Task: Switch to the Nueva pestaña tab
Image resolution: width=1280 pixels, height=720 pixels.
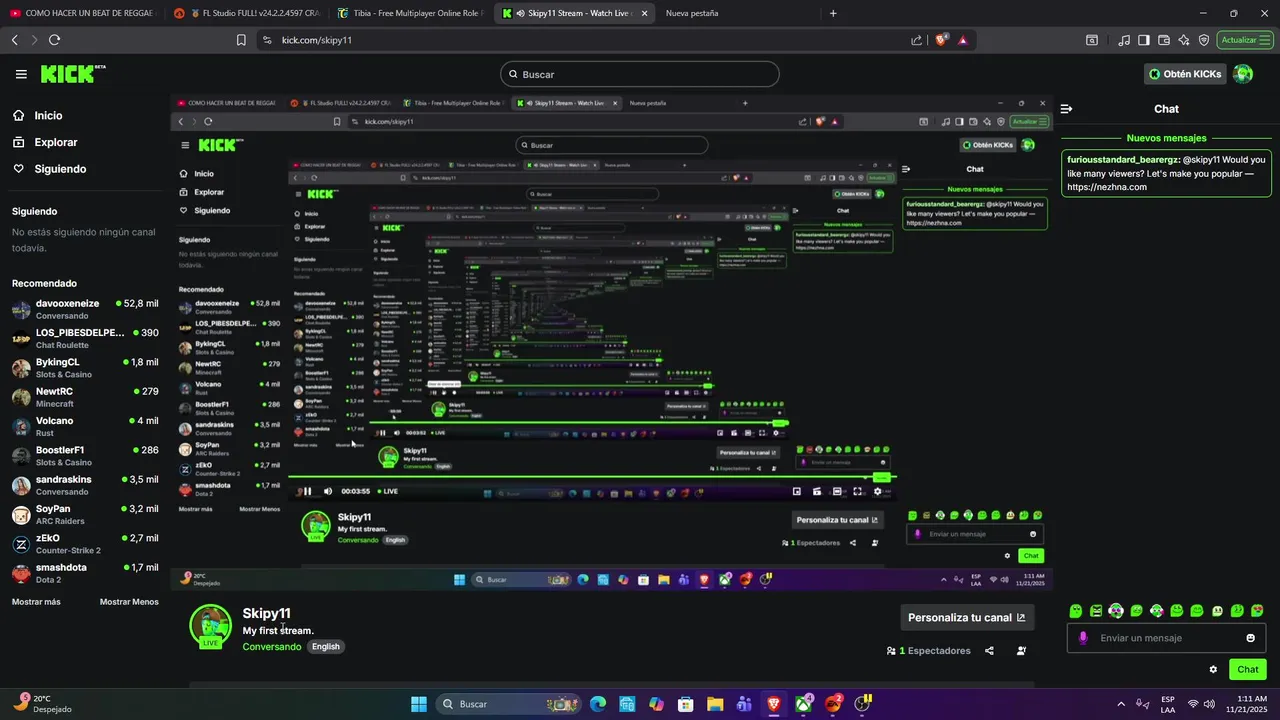Action: point(691,13)
